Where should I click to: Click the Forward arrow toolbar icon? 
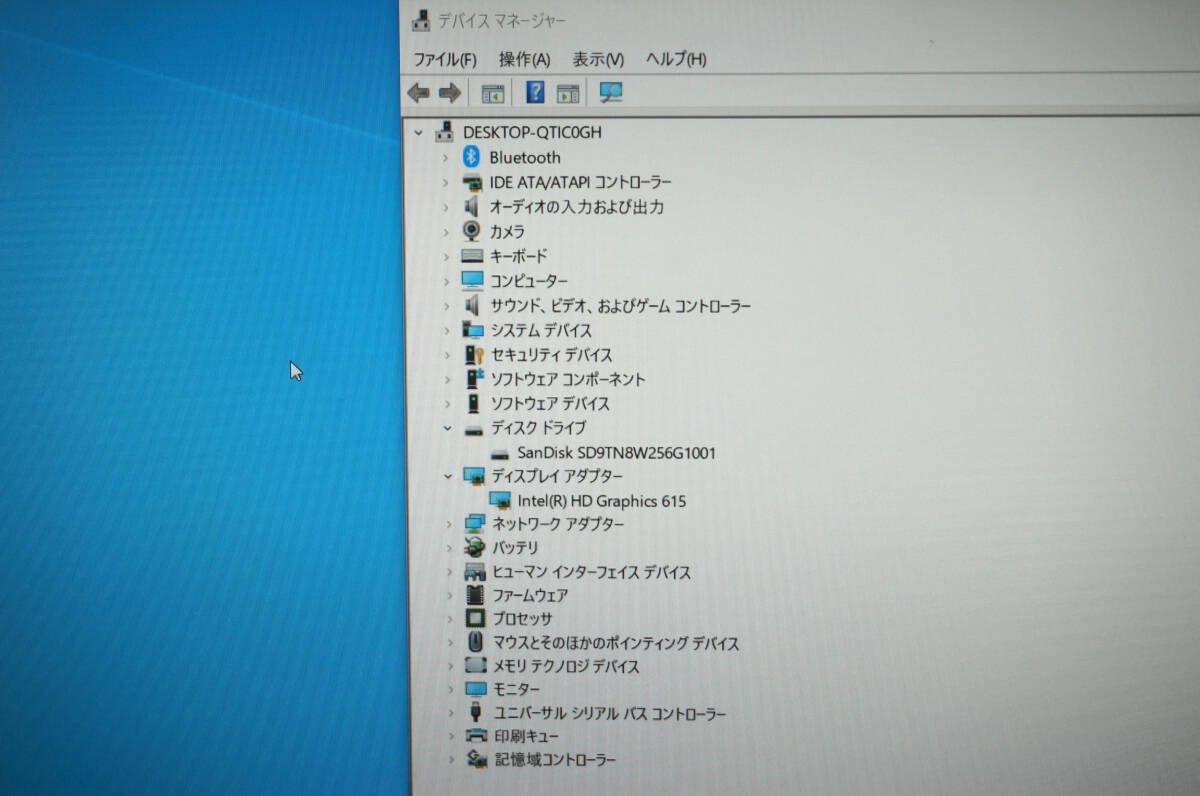click(x=450, y=93)
